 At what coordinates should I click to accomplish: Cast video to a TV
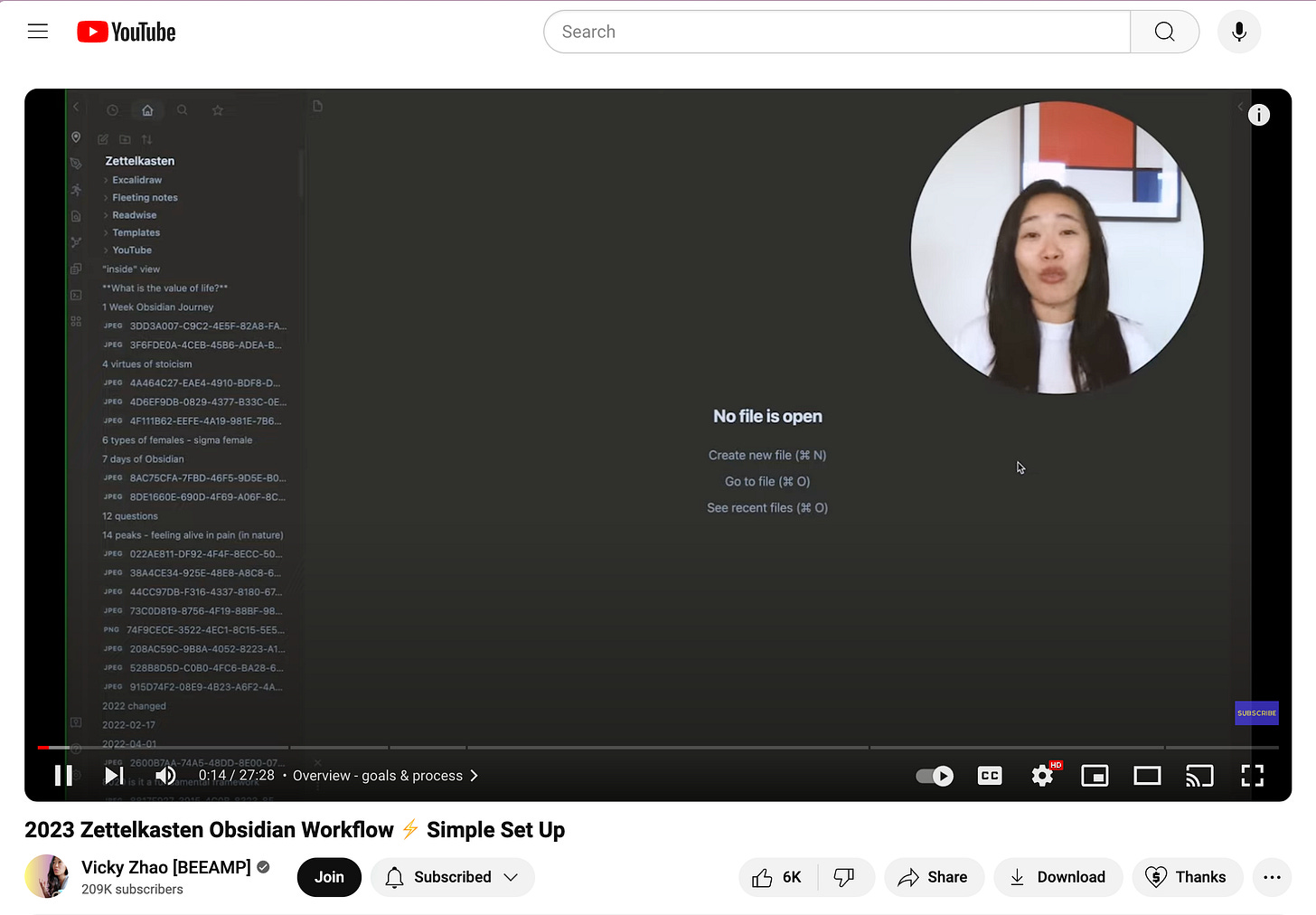tap(1199, 776)
